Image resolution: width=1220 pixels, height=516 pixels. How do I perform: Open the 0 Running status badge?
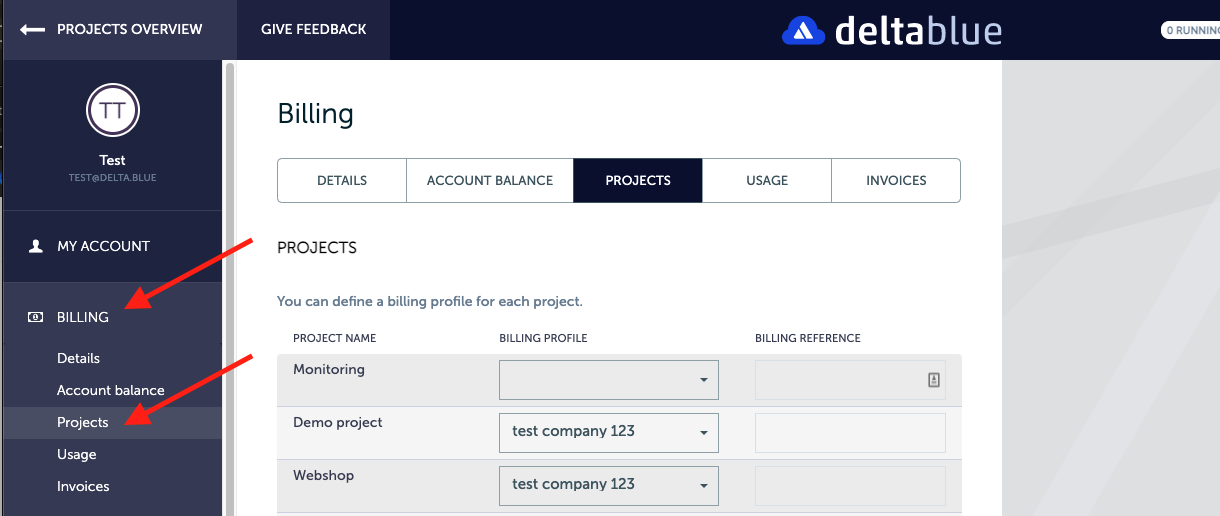(1191, 31)
